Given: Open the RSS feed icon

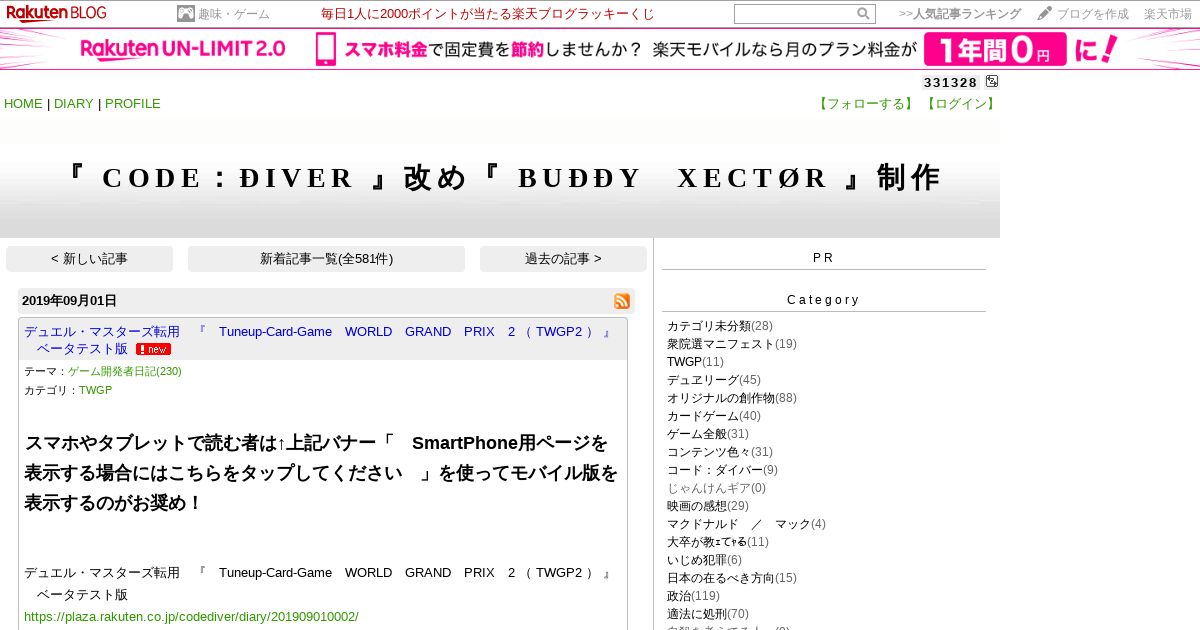Looking at the screenshot, I should coord(622,301).
